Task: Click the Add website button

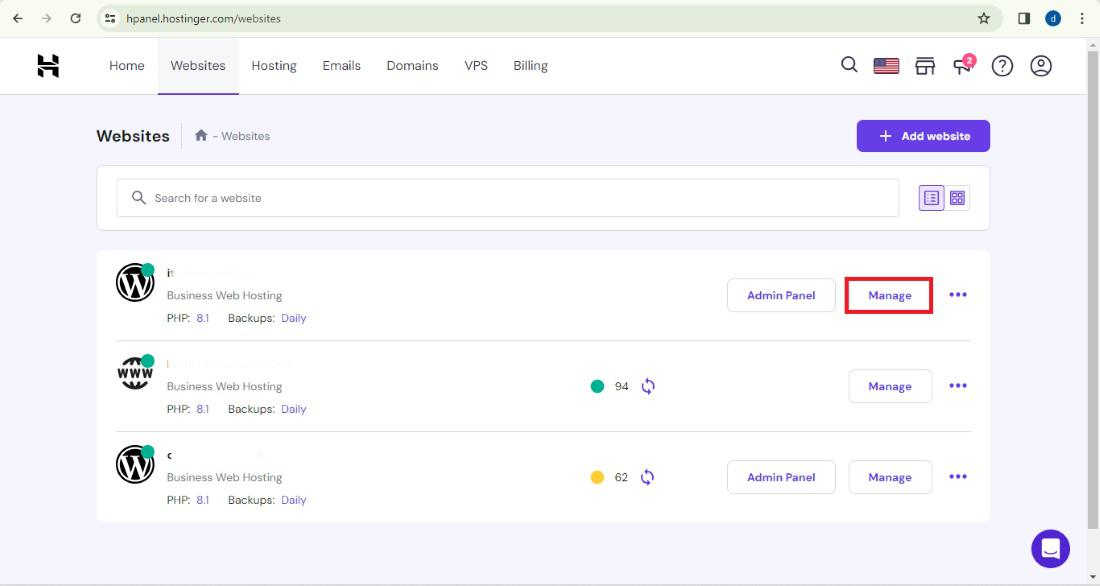Action: click(x=923, y=136)
